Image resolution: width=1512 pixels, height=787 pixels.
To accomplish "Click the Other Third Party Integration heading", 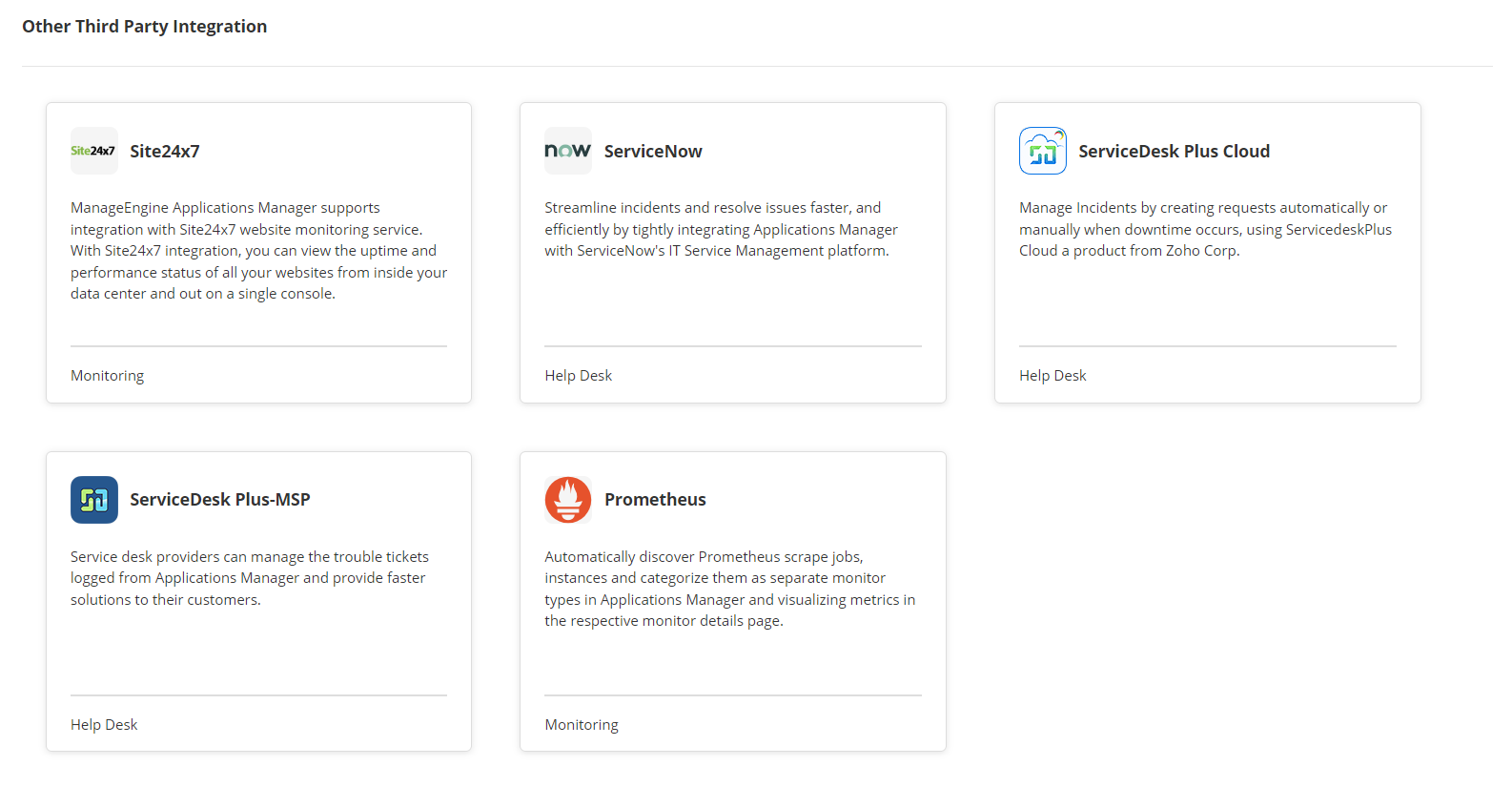I will (x=144, y=26).
